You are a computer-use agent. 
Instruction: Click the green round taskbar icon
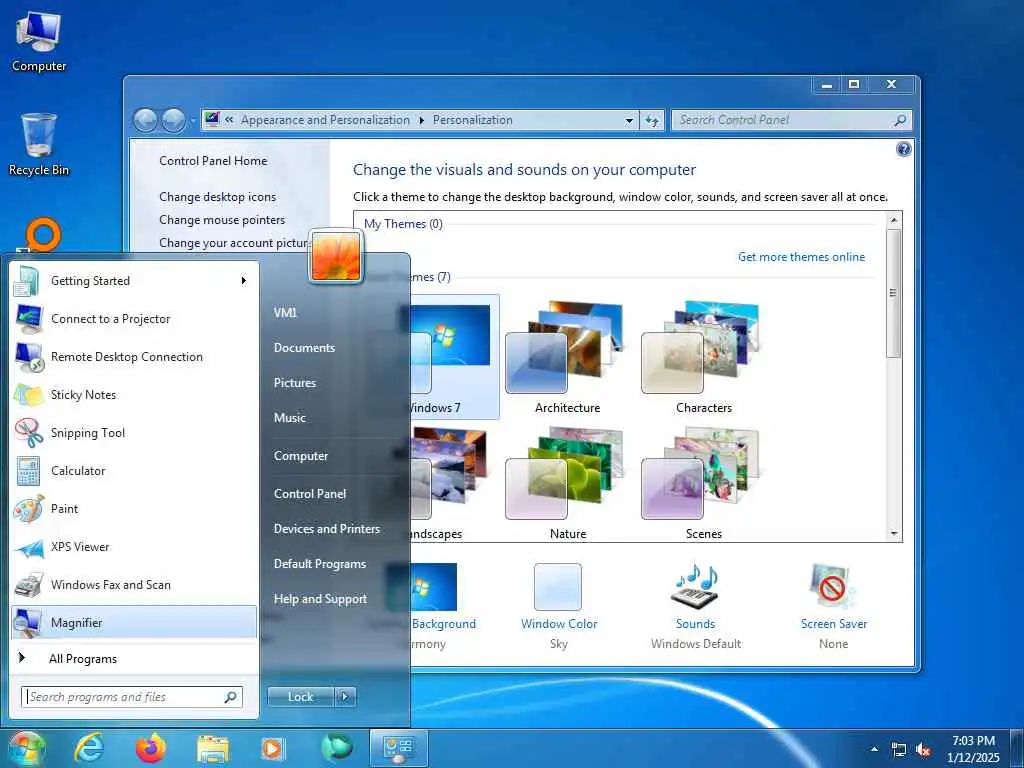click(x=336, y=748)
